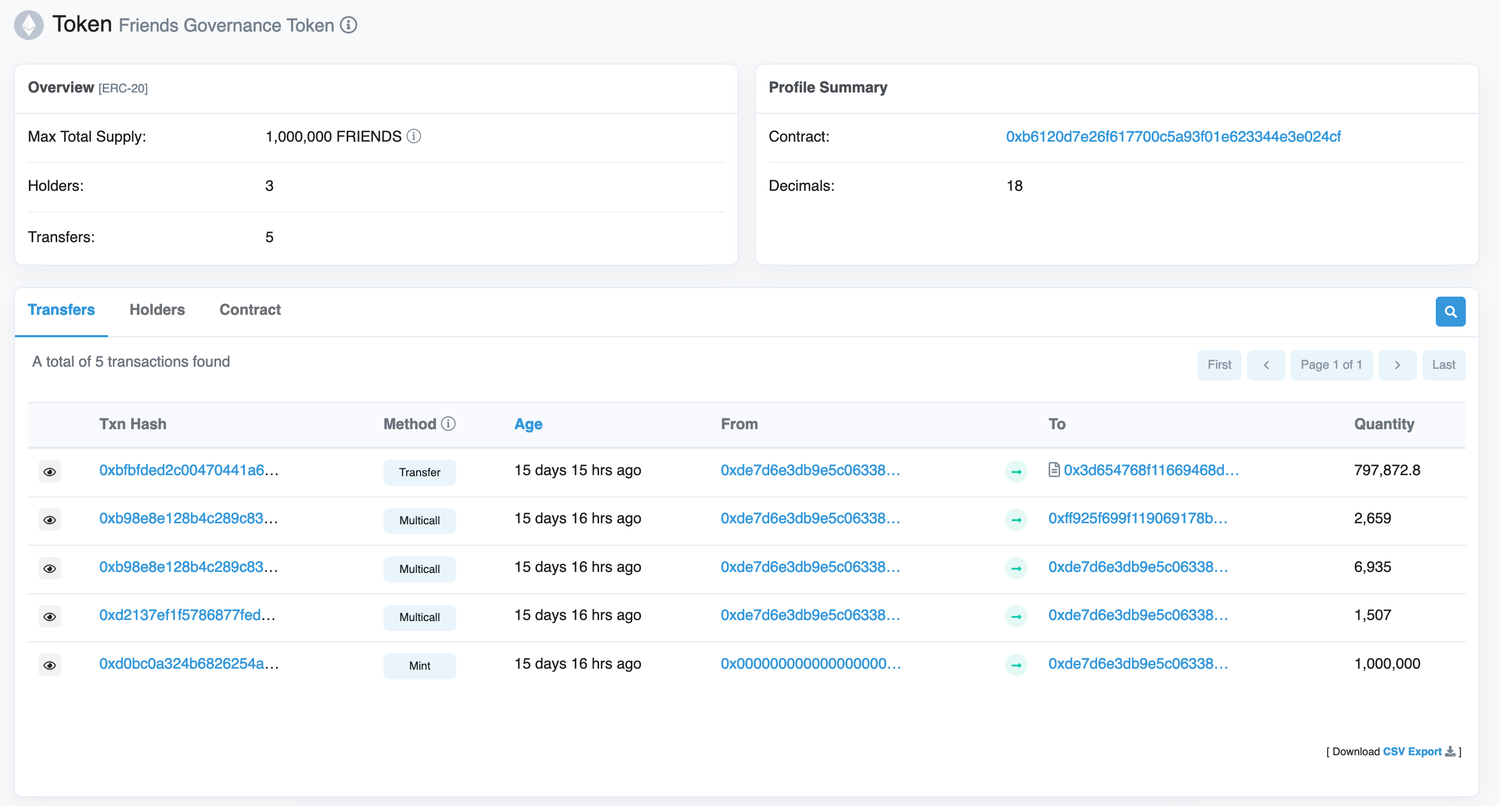Click the Holders count value 3
This screenshot has height=806, width=1500.
coord(269,186)
